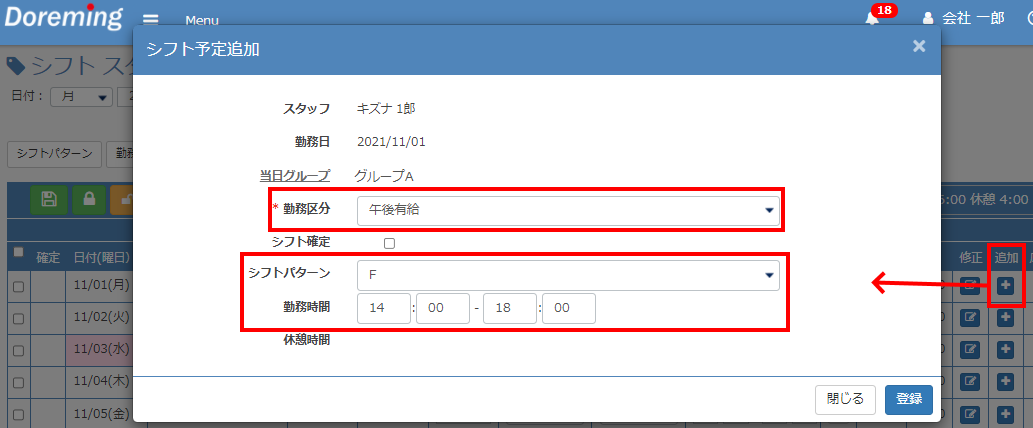Viewport: 1033px width, 428px height.
Task: Click the 11/03(水) date cell
Action: click(x=100, y=350)
